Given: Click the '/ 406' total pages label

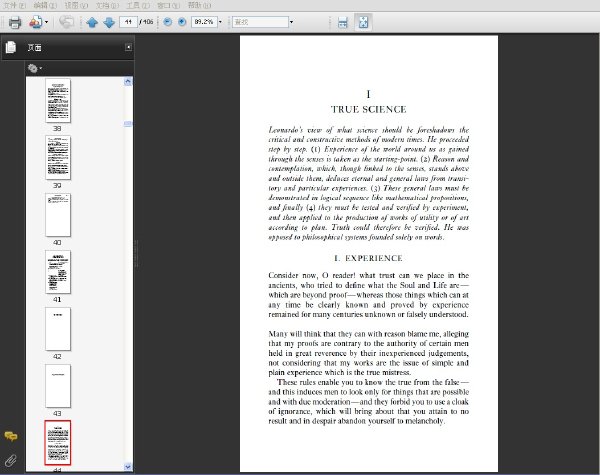Looking at the screenshot, I should point(147,22).
